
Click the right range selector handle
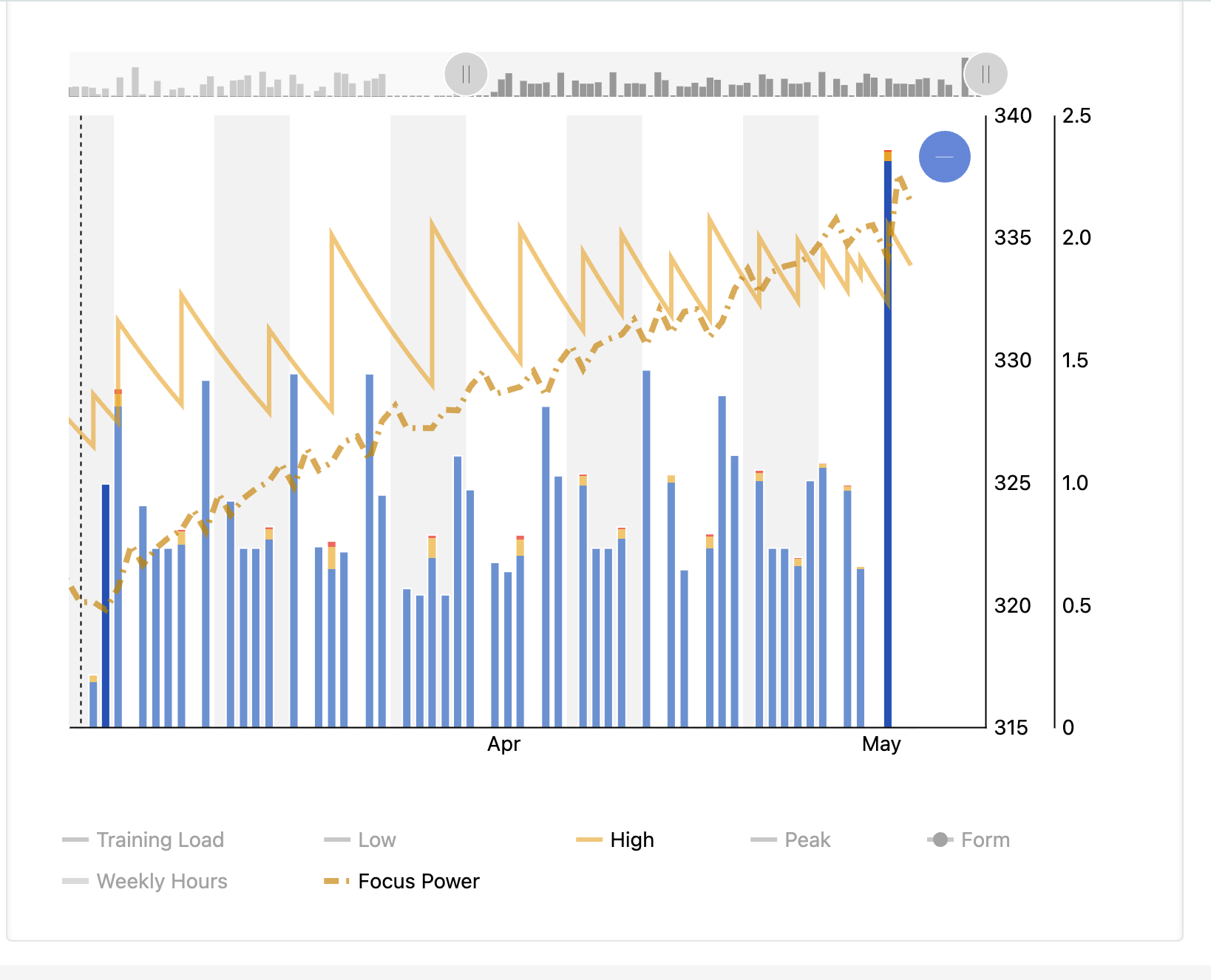click(x=986, y=74)
